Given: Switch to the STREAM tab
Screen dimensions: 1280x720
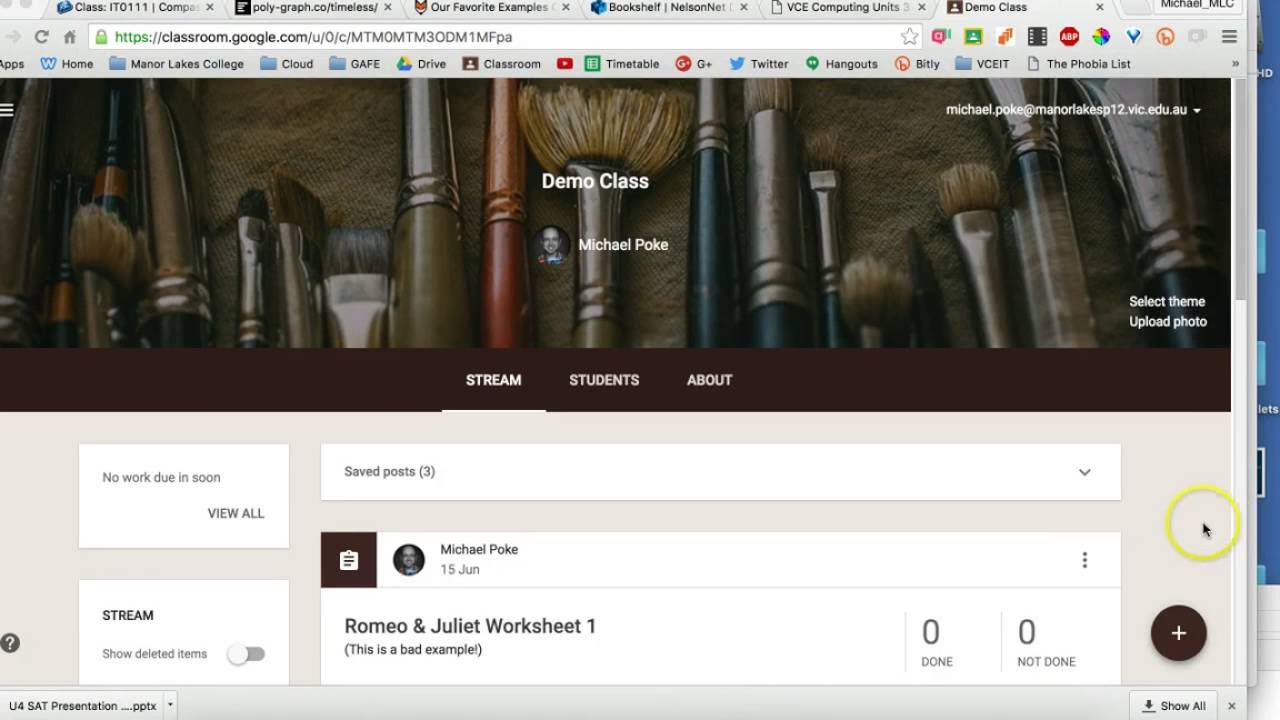Looking at the screenshot, I should (x=493, y=380).
